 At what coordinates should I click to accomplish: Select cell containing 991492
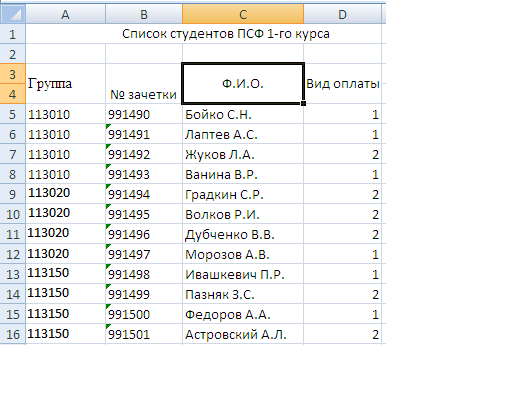144,154
